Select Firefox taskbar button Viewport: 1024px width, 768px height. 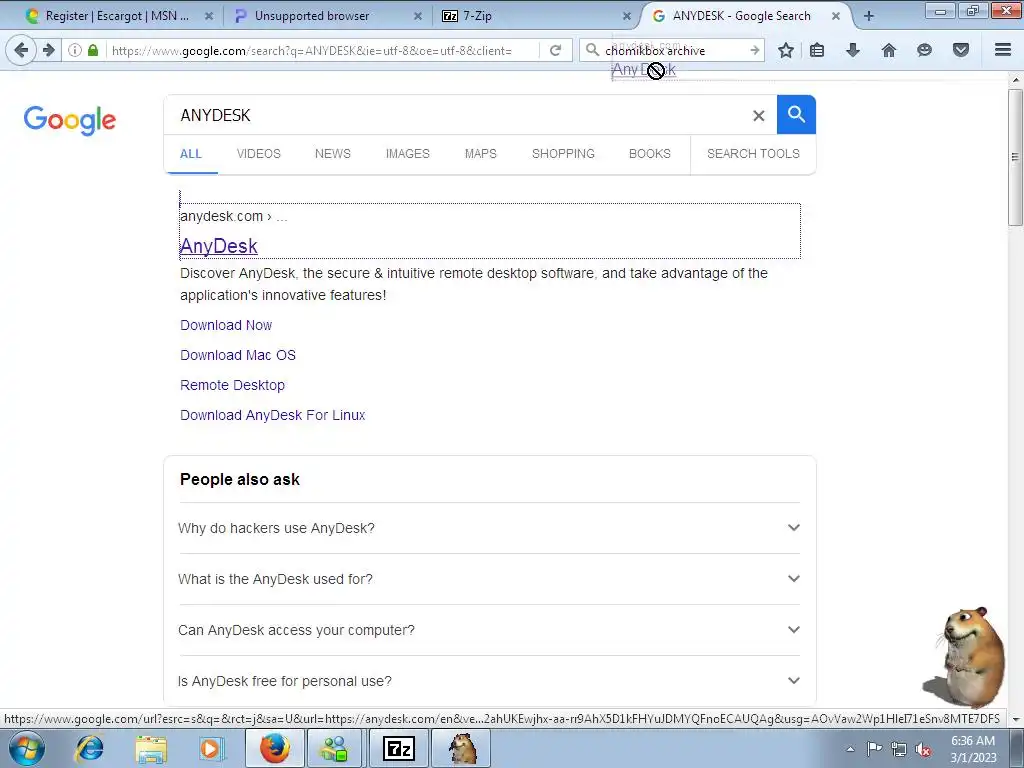click(274, 748)
